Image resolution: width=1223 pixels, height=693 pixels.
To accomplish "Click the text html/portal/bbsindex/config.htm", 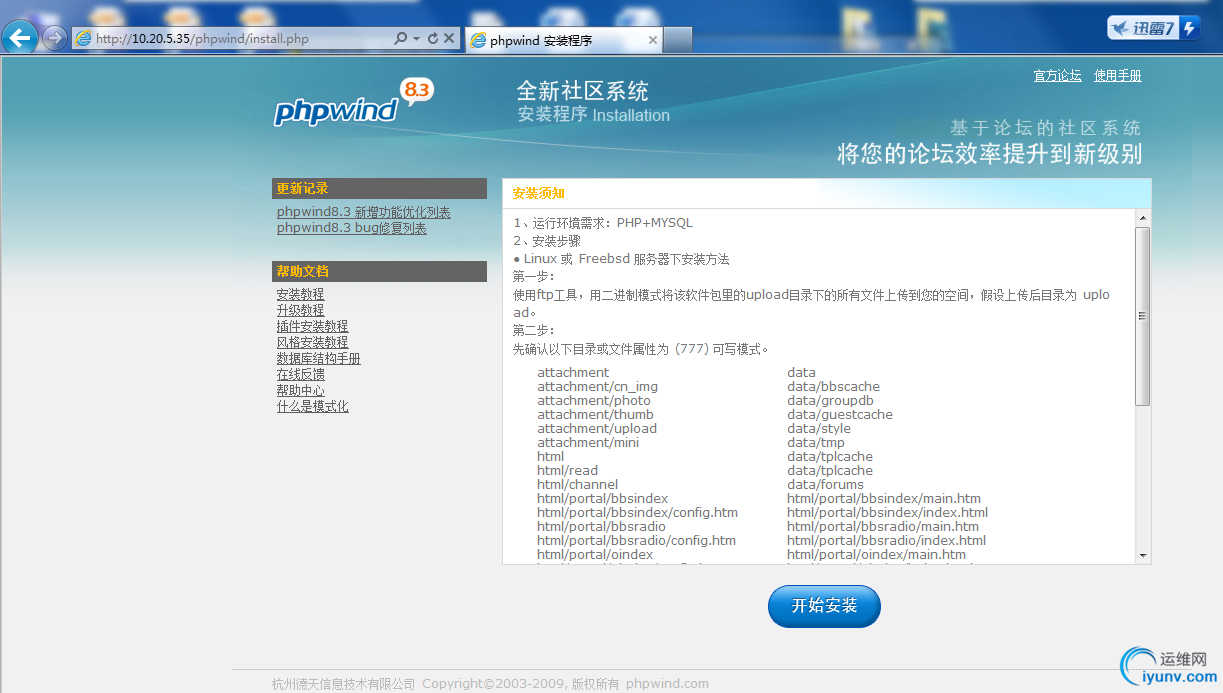I will (637, 512).
